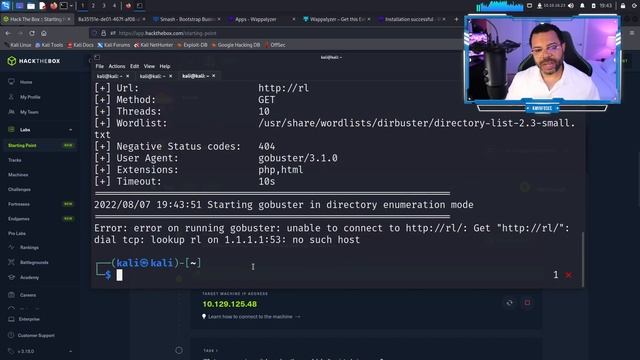Open the terminal File menu
The height and width of the screenshot is (360, 640).
[x=100, y=66]
